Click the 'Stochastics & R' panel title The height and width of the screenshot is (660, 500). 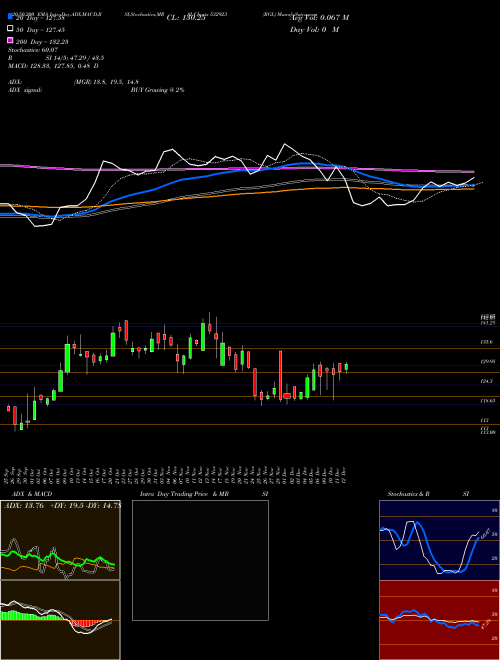409,494
